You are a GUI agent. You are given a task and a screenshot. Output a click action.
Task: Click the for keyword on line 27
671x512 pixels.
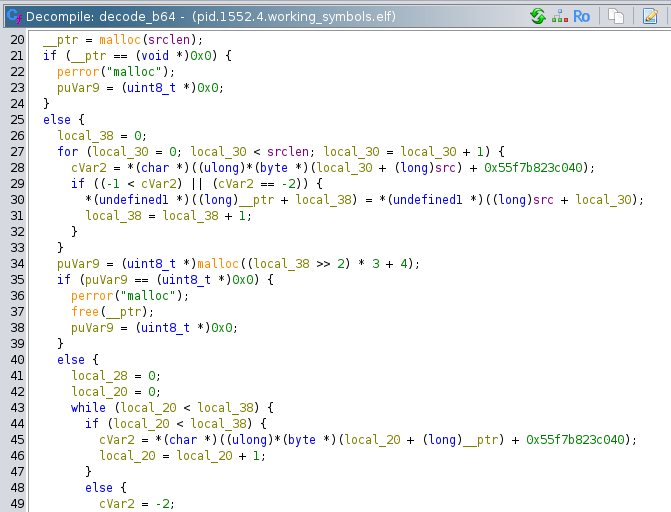[68, 152]
